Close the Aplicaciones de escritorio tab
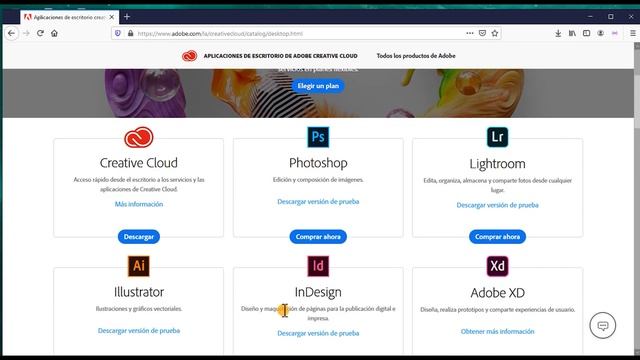This screenshot has width=640, height=360. click(x=111, y=17)
